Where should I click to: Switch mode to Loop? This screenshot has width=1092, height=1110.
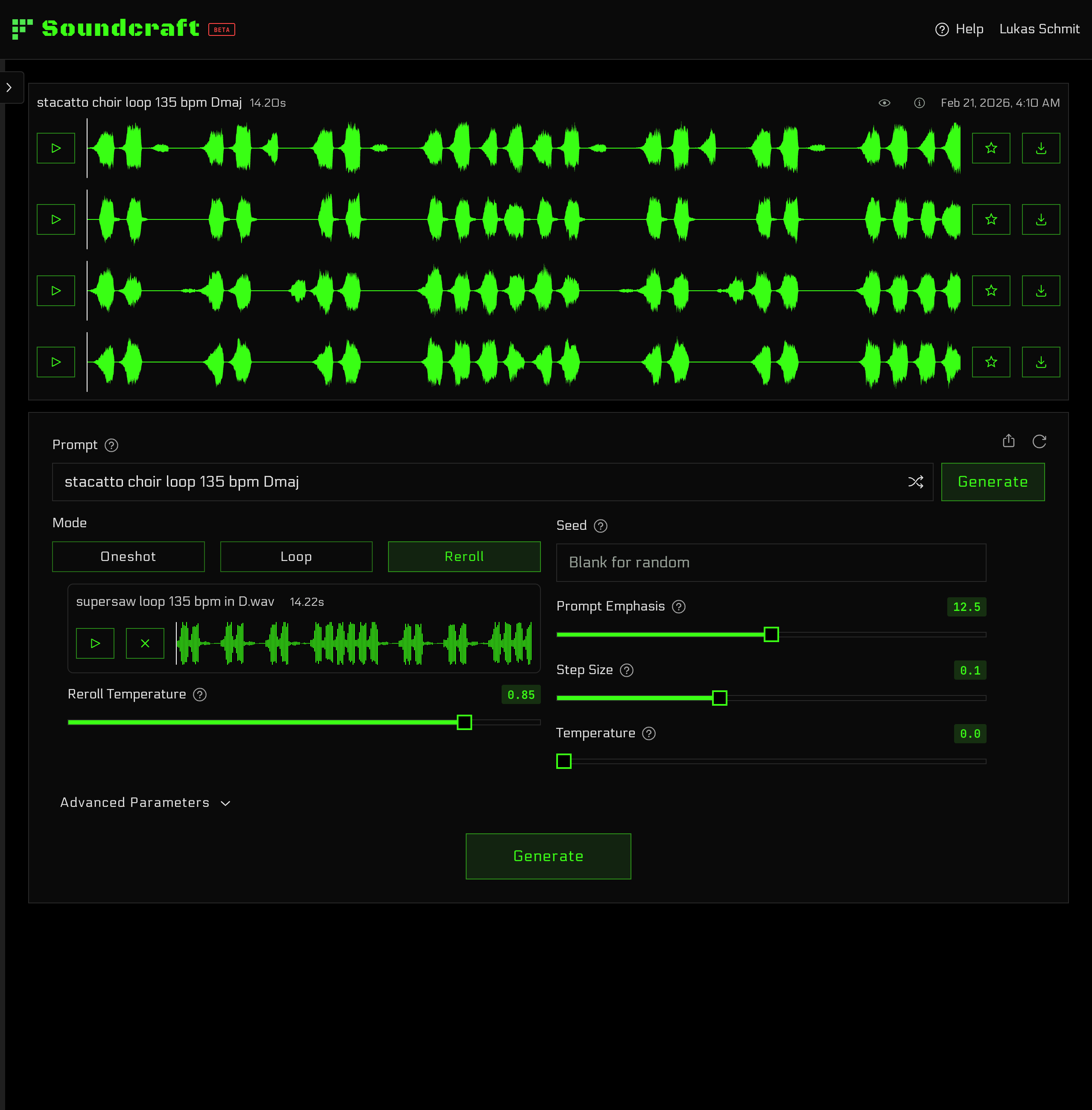click(x=296, y=556)
